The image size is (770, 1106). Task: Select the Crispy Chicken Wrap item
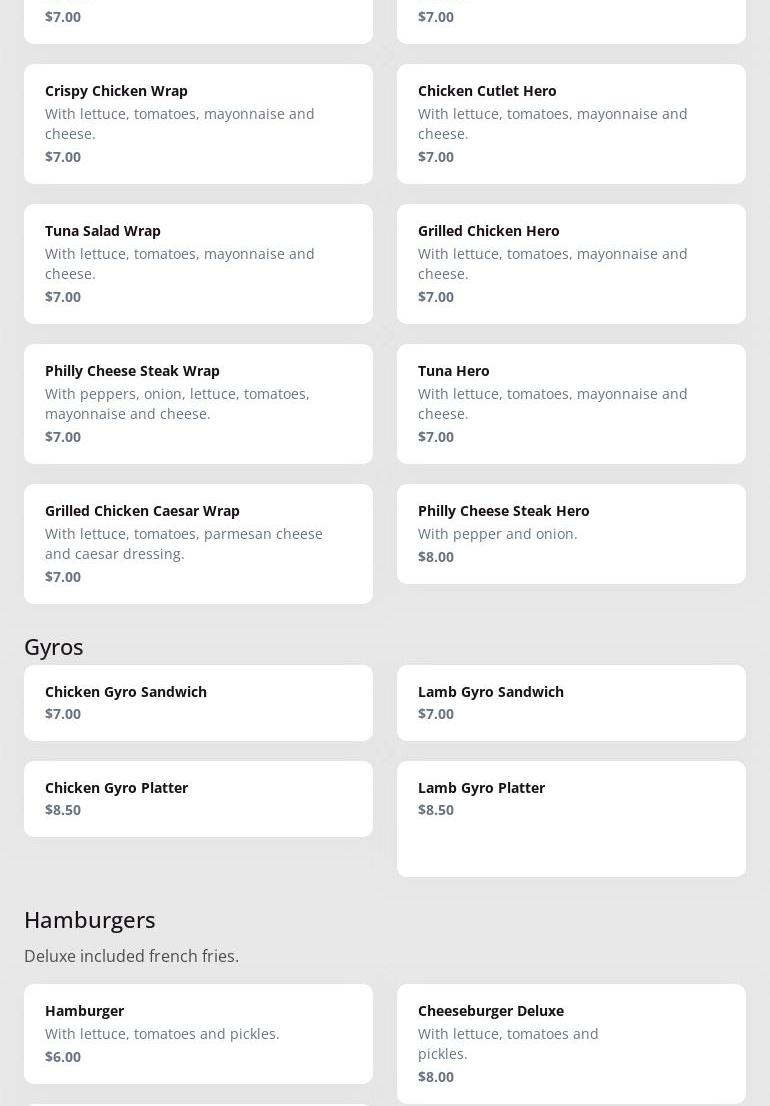[x=198, y=124]
